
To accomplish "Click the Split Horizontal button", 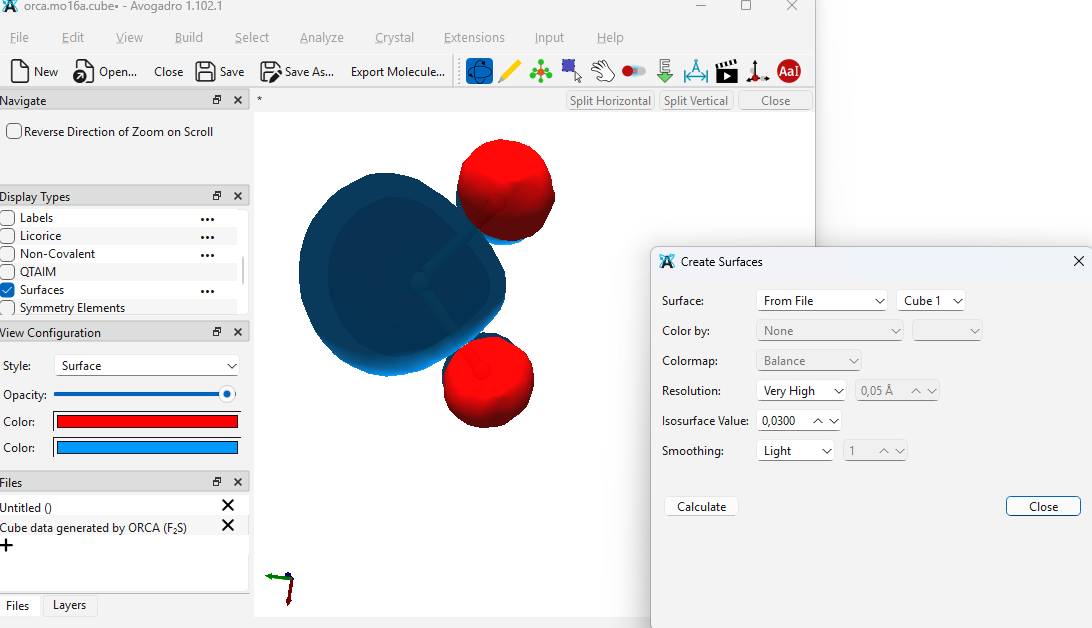I will point(610,101).
